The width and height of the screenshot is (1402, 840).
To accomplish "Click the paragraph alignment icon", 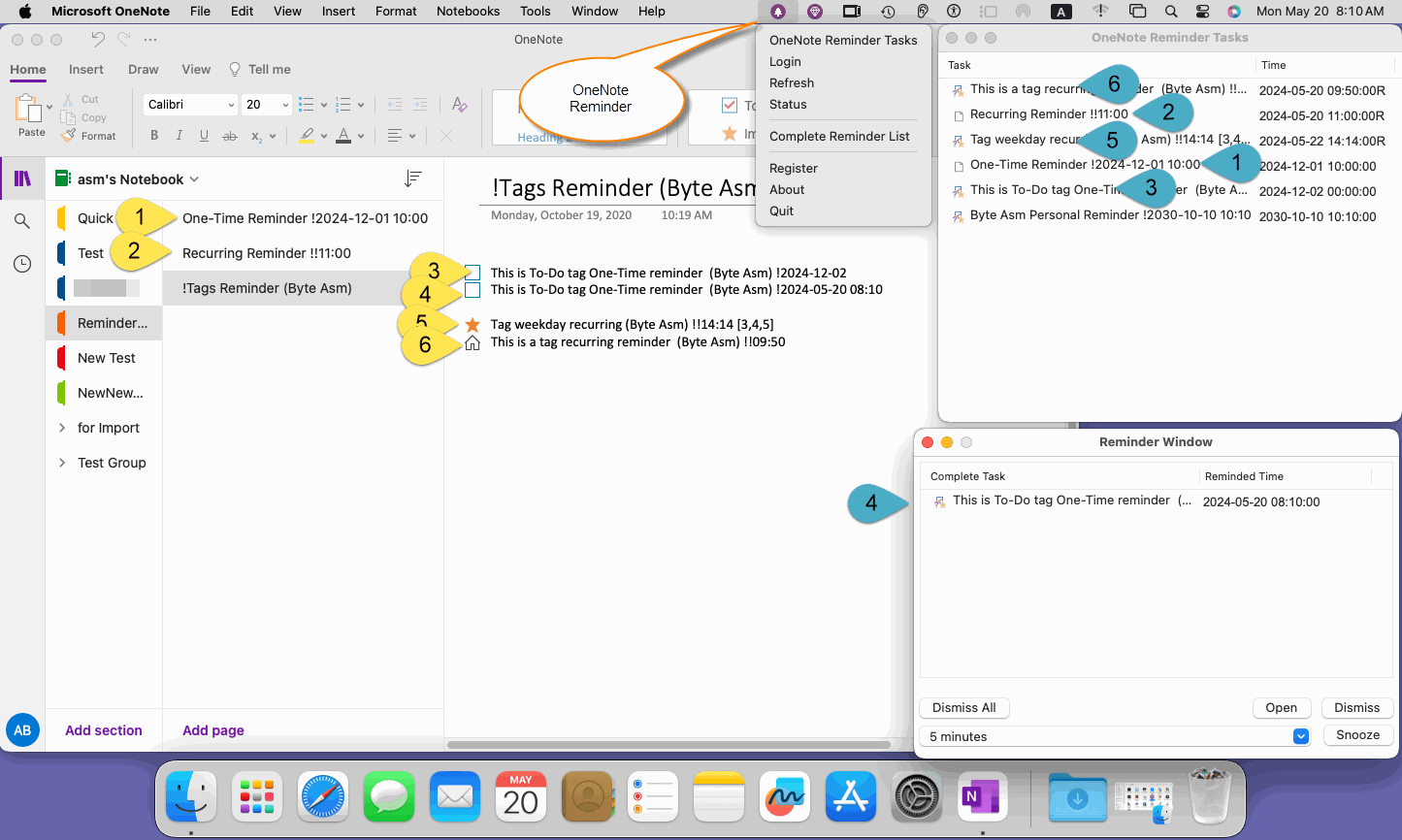I will [395, 136].
